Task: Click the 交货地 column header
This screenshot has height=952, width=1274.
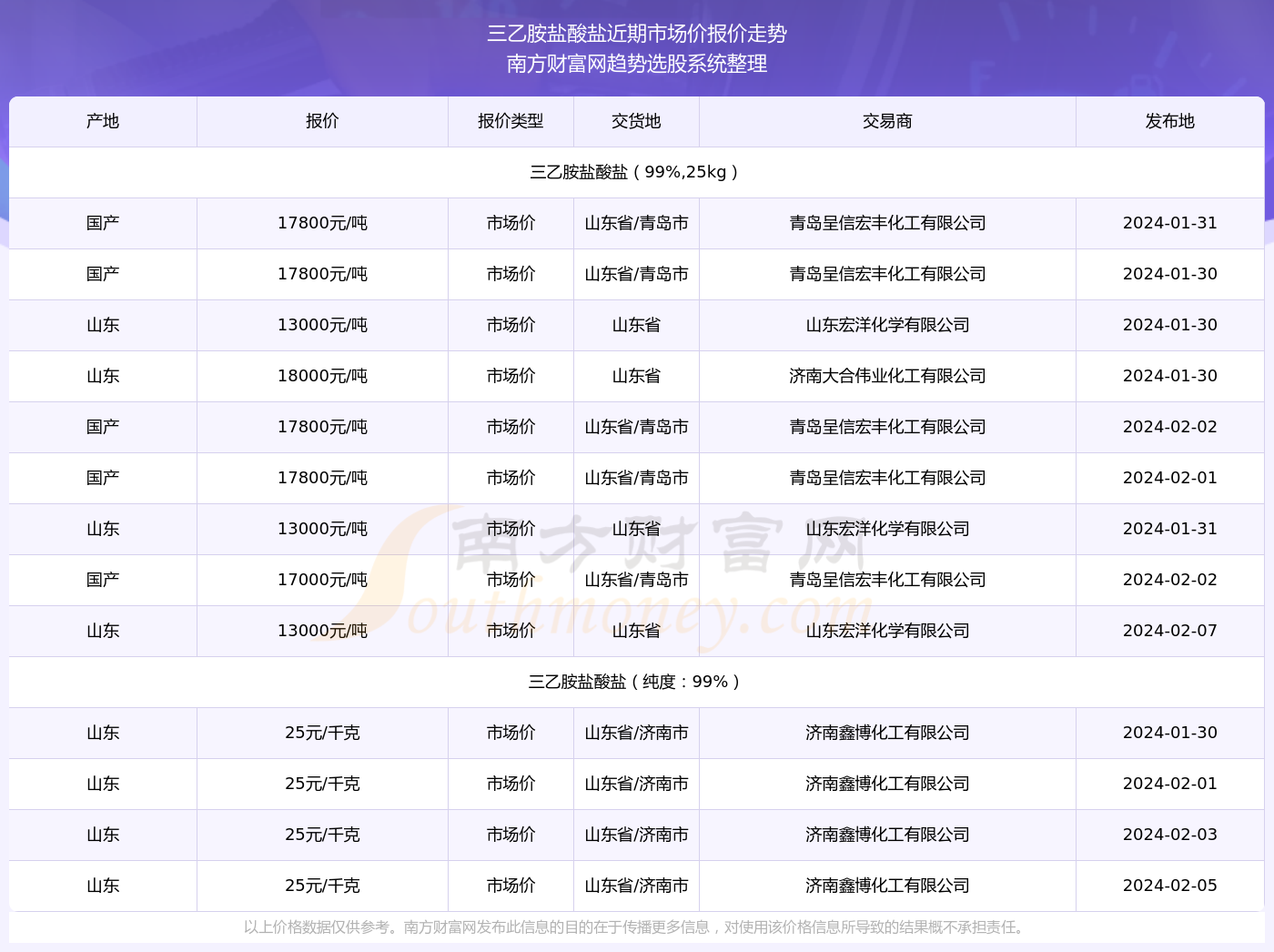Action: pyautogui.click(x=636, y=121)
